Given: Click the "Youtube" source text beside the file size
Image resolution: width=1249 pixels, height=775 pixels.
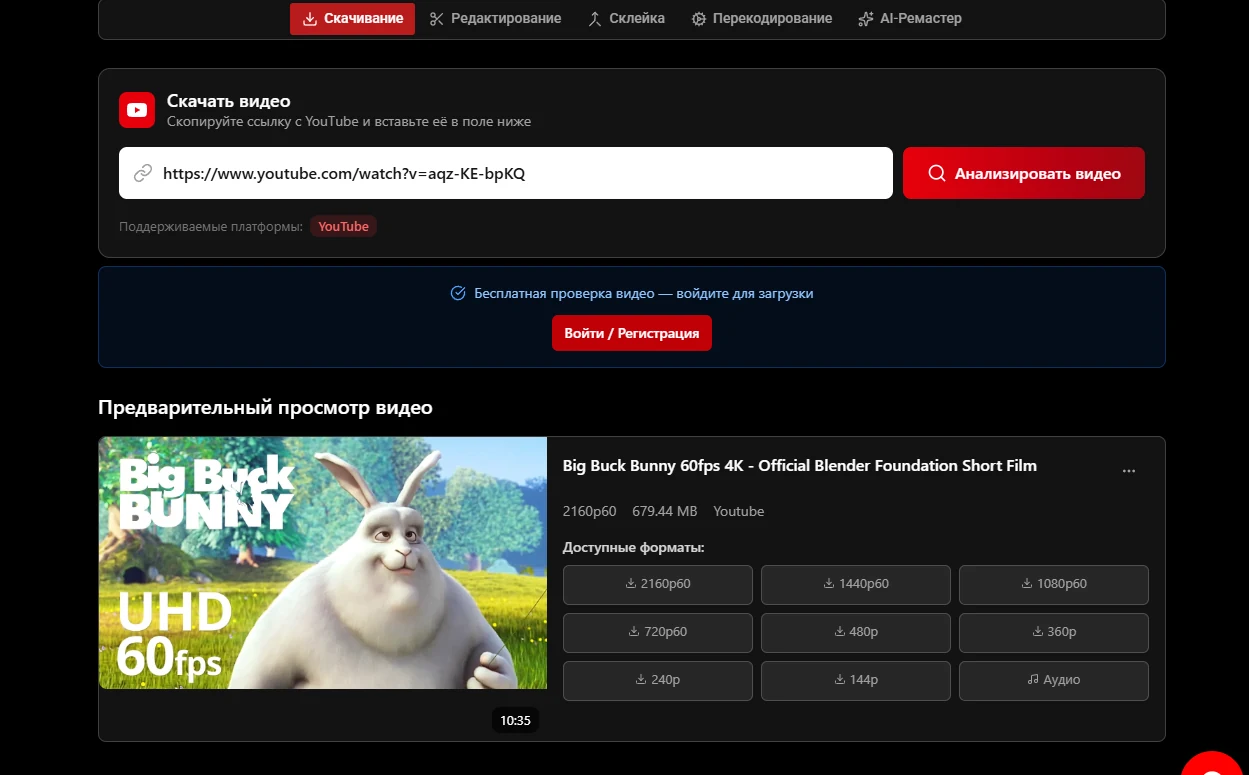Looking at the screenshot, I should point(739,511).
